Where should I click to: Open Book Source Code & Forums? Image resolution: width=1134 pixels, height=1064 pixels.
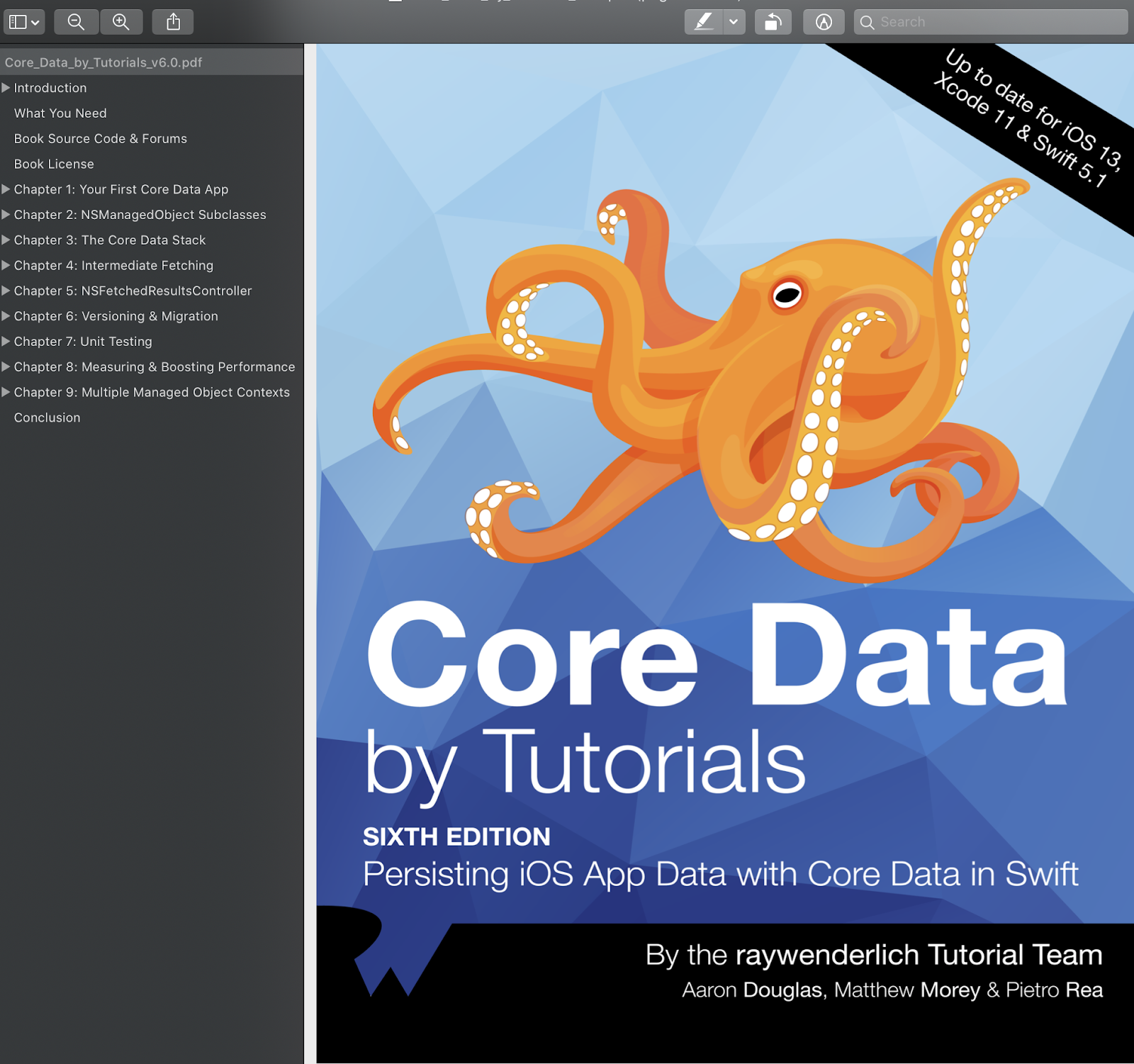point(101,139)
